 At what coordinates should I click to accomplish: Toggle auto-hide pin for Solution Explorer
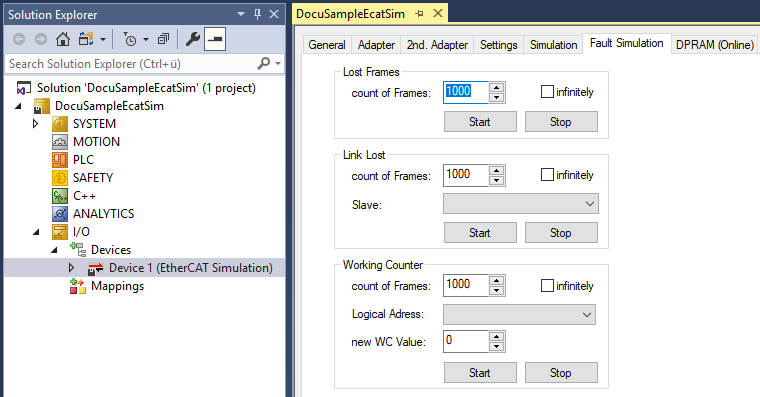[257, 14]
